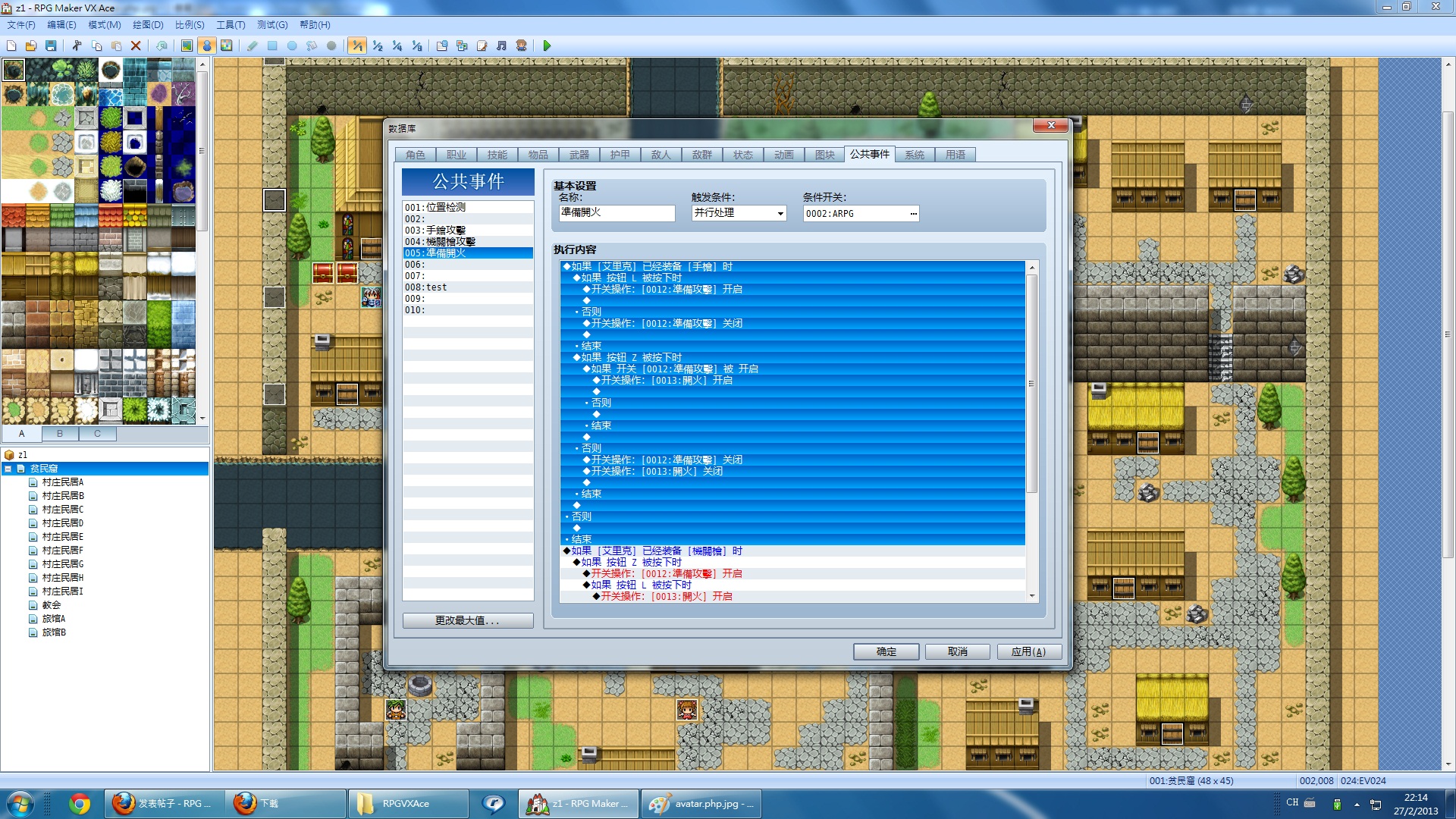1456x819 pixels.
Task: Set map zoom scale to 1/4
Action: [397, 45]
